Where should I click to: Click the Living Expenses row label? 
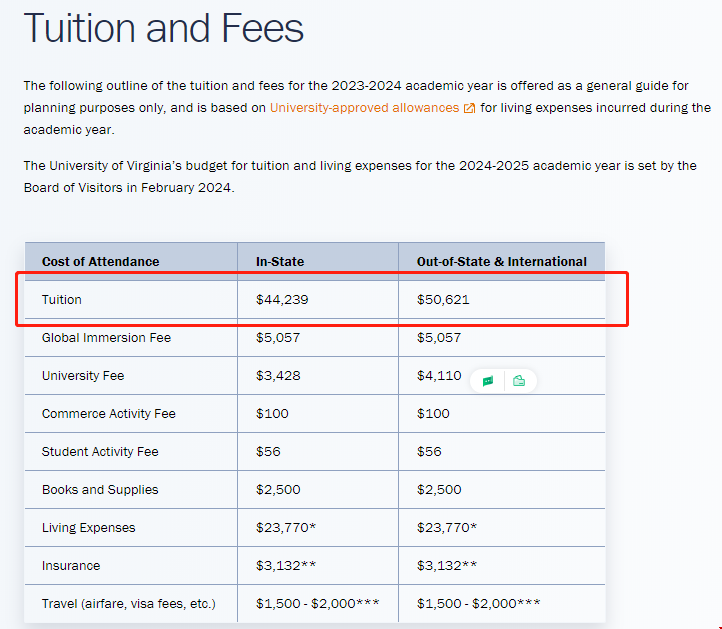pos(88,527)
